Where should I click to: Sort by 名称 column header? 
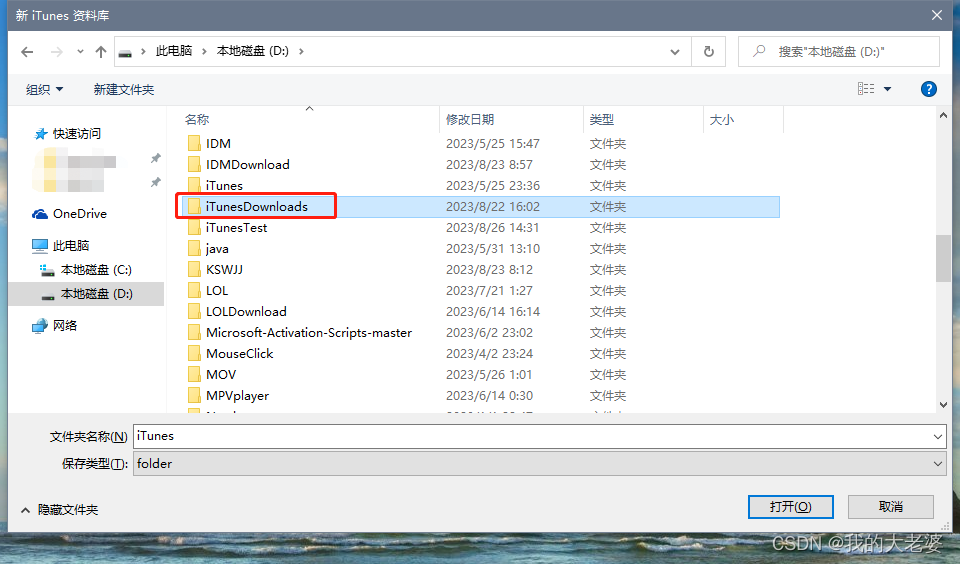coord(197,119)
